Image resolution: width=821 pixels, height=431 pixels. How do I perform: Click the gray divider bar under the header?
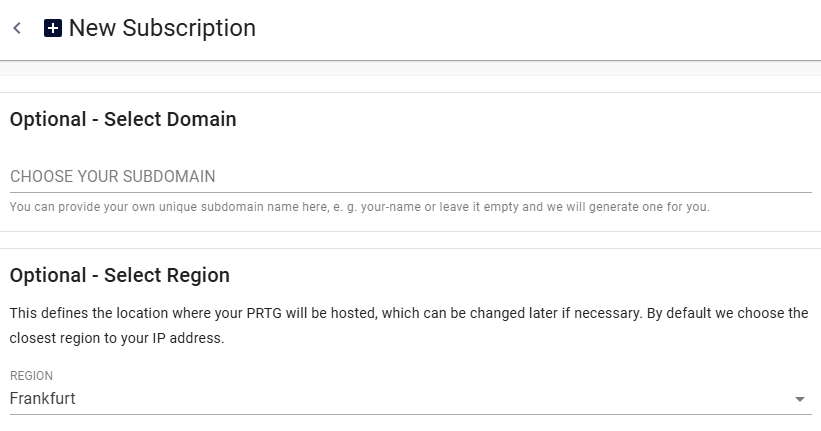[410, 68]
